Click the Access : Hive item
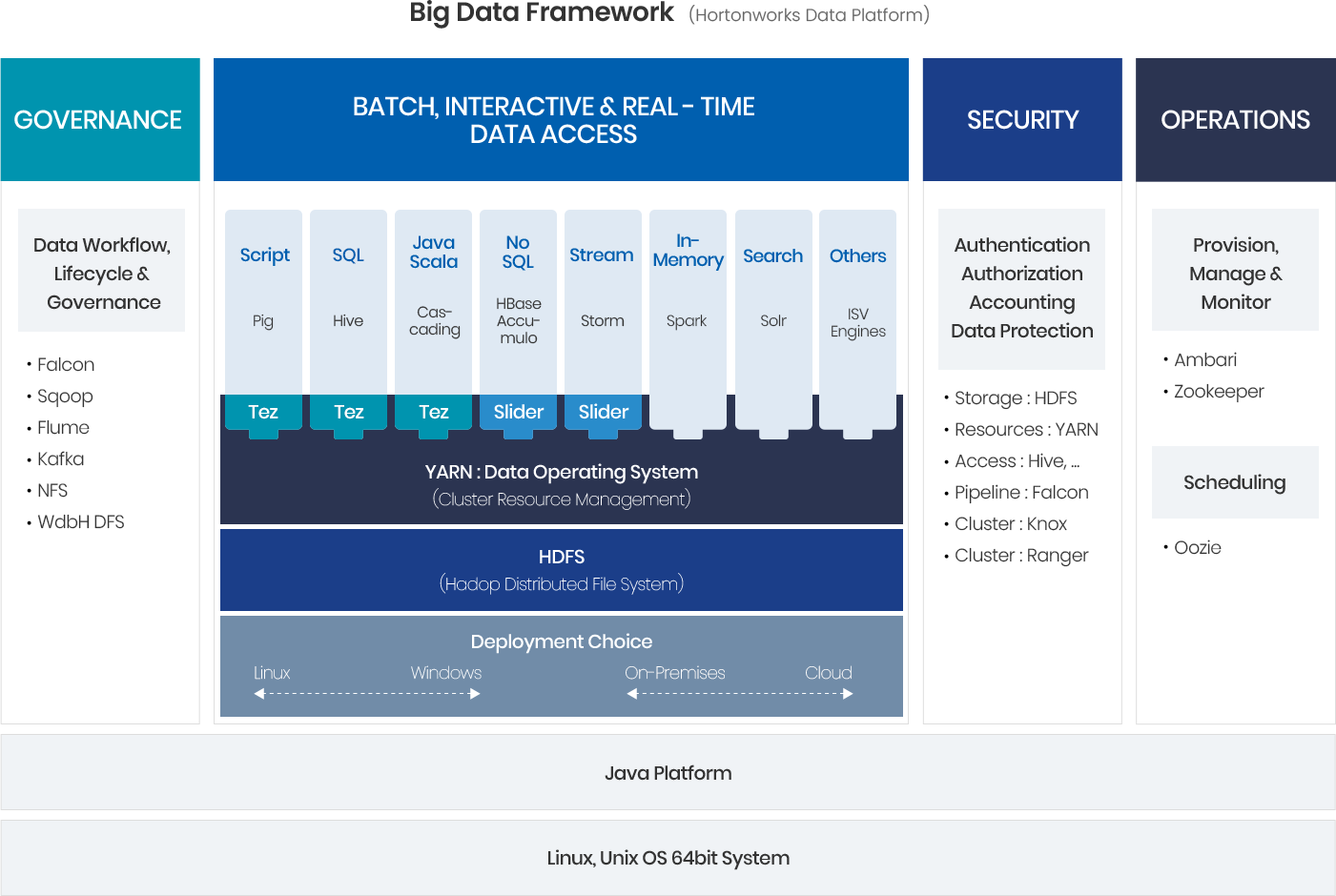This screenshot has width=1336, height=896. pos(1016,461)
